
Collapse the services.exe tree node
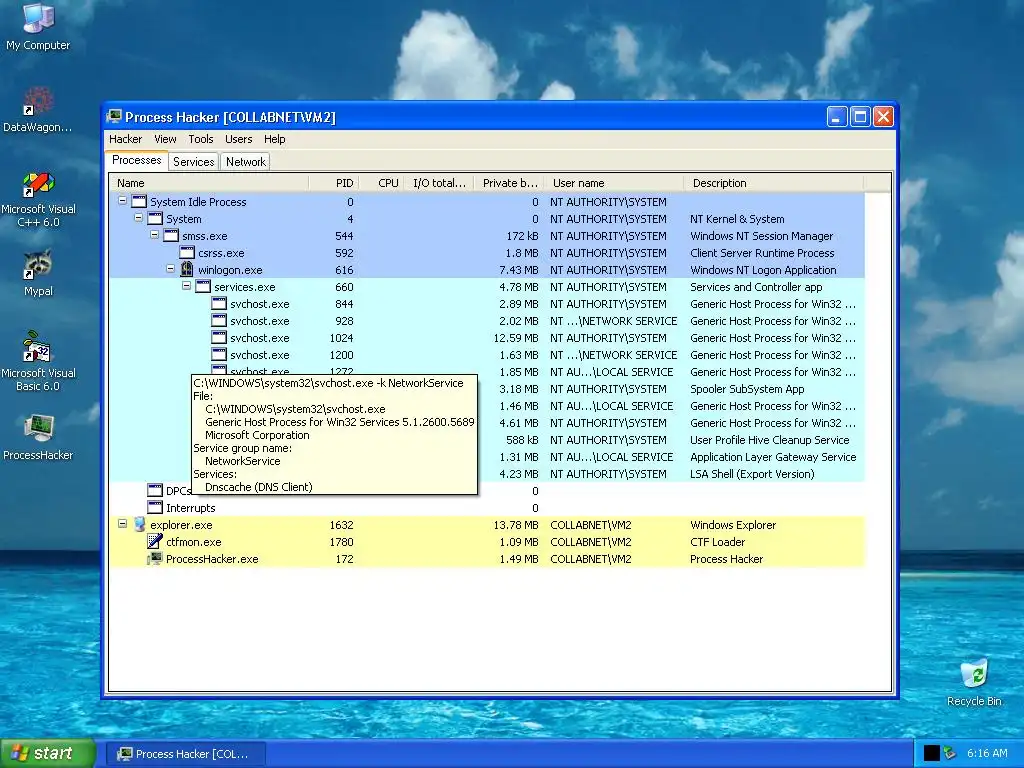(187, 286)
